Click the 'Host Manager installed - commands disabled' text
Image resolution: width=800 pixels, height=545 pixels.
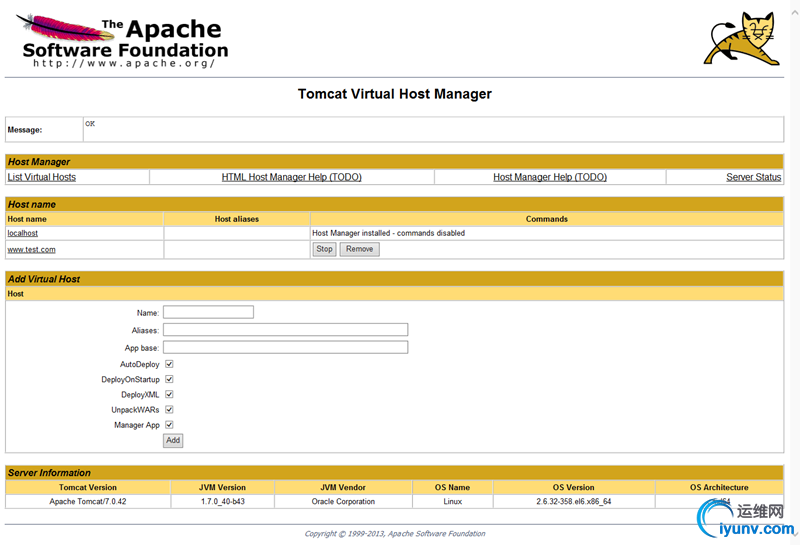(388, 233)
